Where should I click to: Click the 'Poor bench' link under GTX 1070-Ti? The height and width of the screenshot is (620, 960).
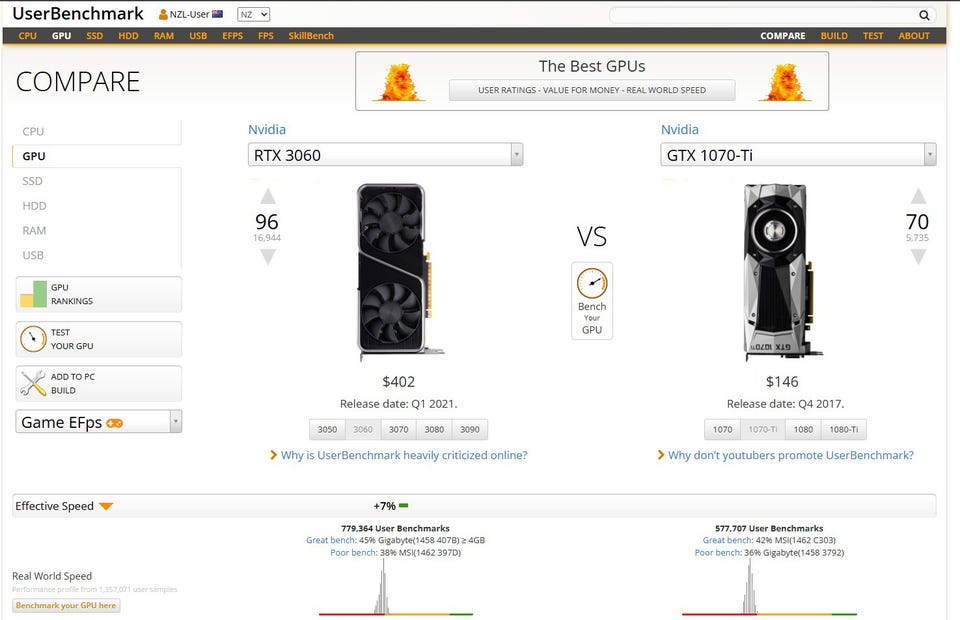[x=718, y=553]
